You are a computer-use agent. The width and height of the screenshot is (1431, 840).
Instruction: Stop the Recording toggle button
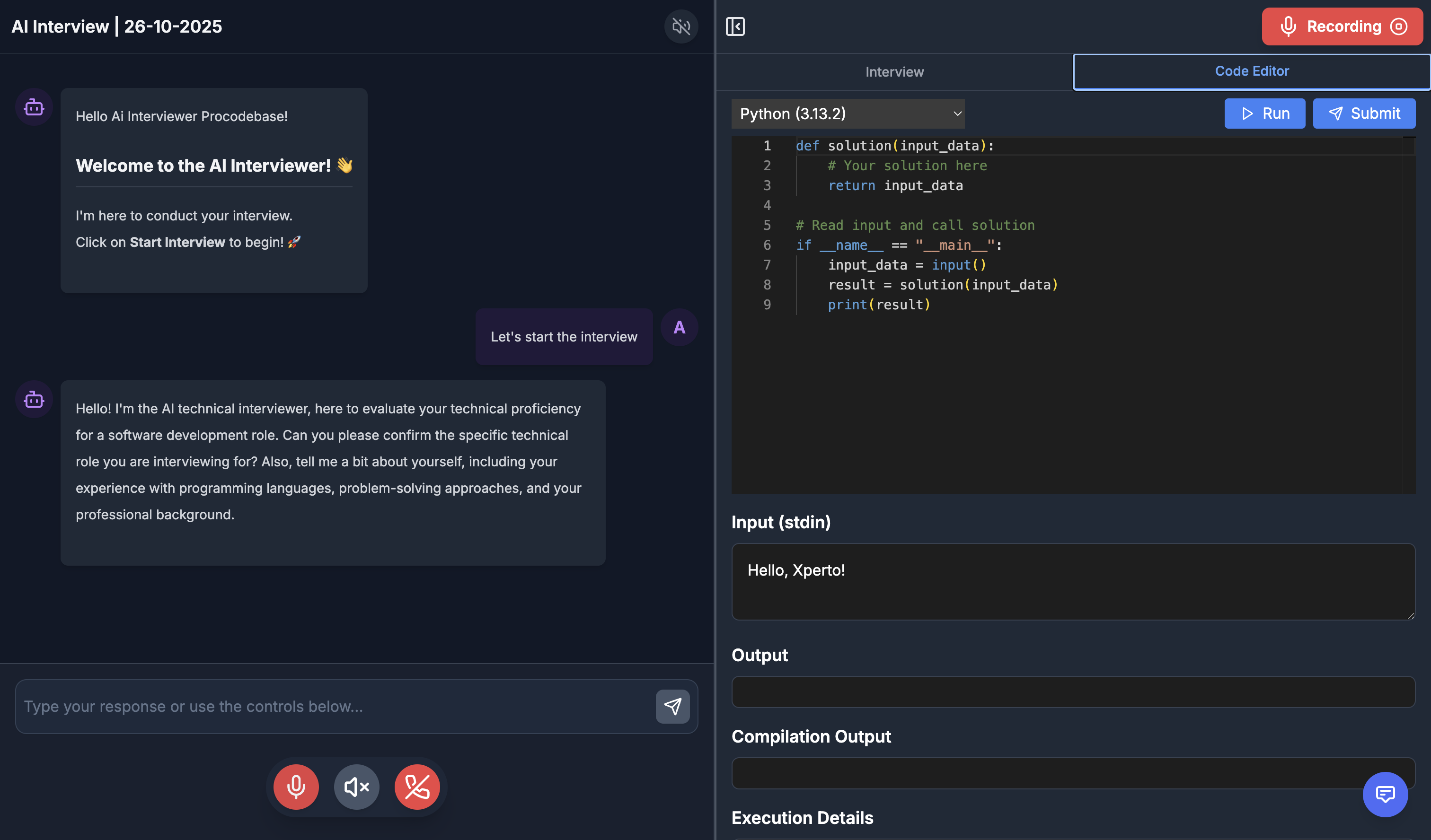point(1342,26)
